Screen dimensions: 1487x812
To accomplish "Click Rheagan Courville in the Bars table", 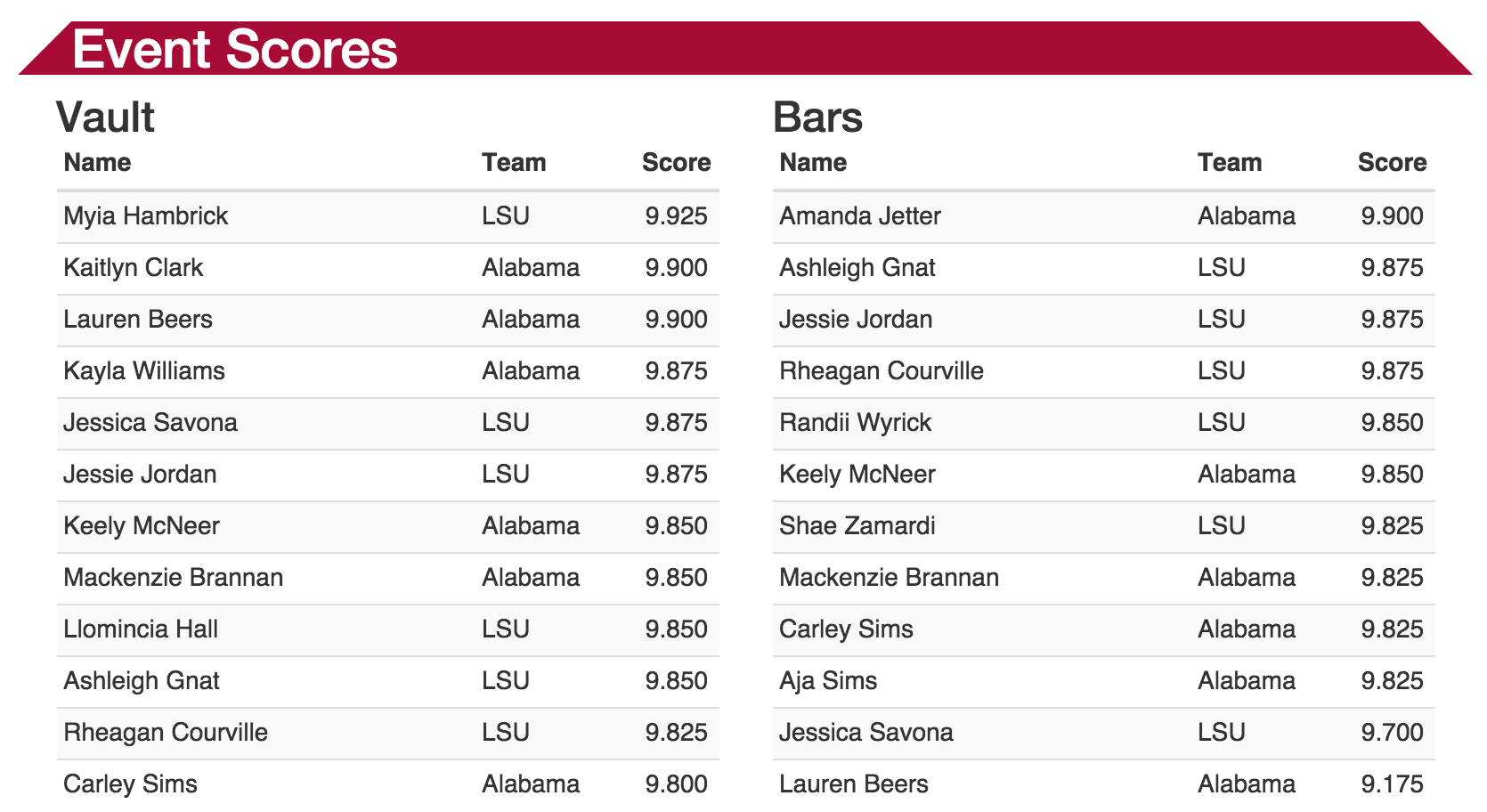I will tap(881, 371).
